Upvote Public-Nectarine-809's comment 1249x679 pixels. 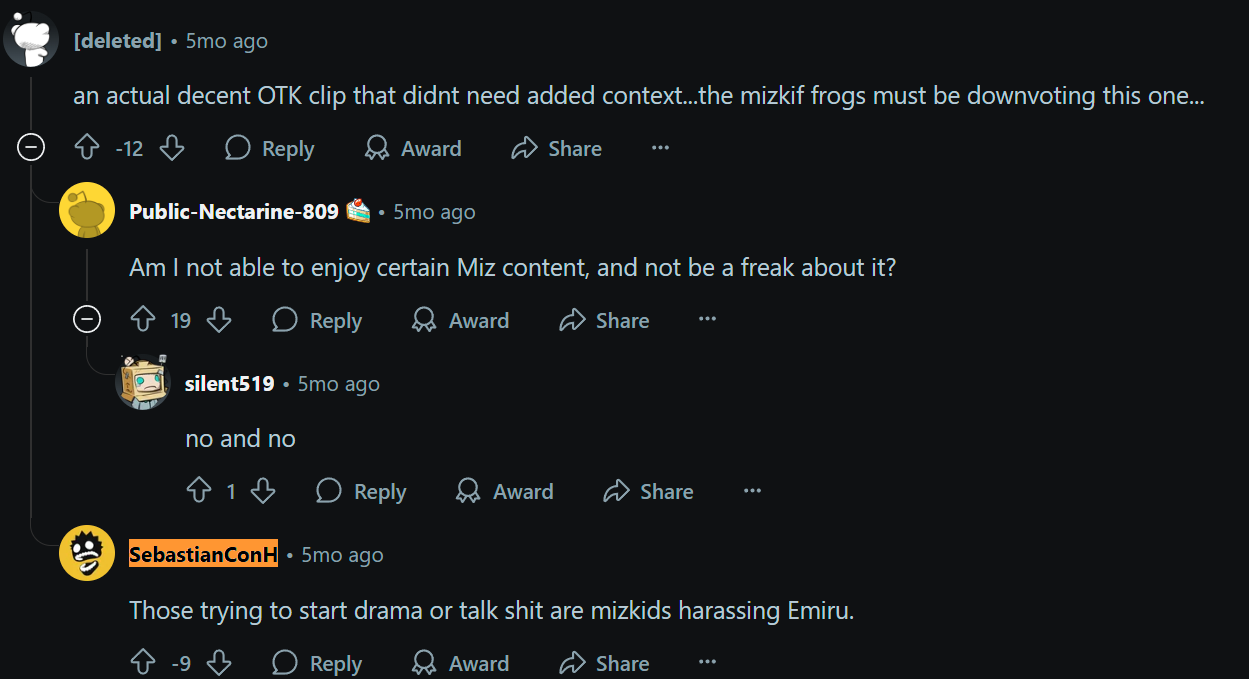[143, 321]
